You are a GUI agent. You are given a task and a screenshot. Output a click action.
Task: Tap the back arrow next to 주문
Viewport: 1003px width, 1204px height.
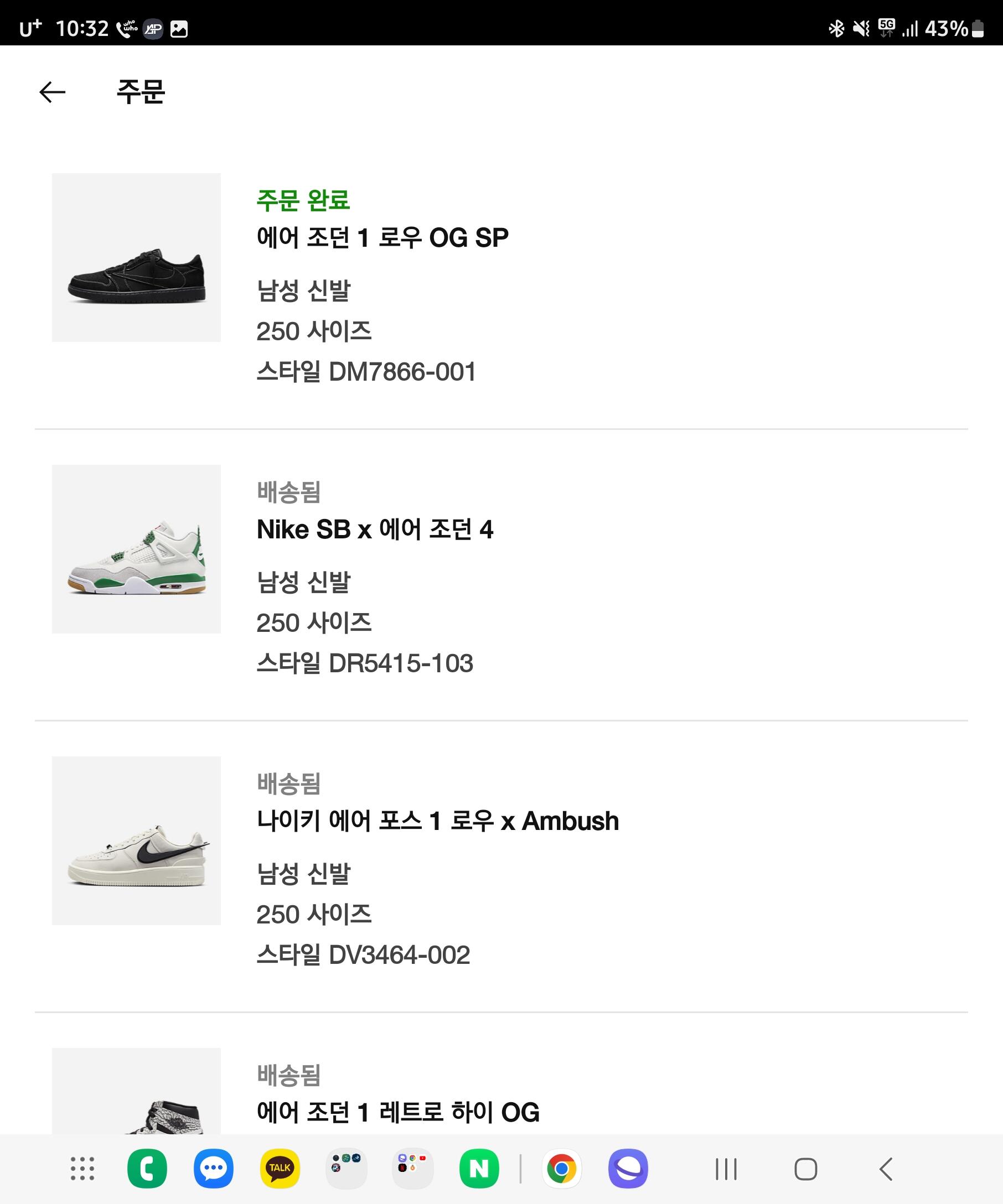click(x=52, y=92)
